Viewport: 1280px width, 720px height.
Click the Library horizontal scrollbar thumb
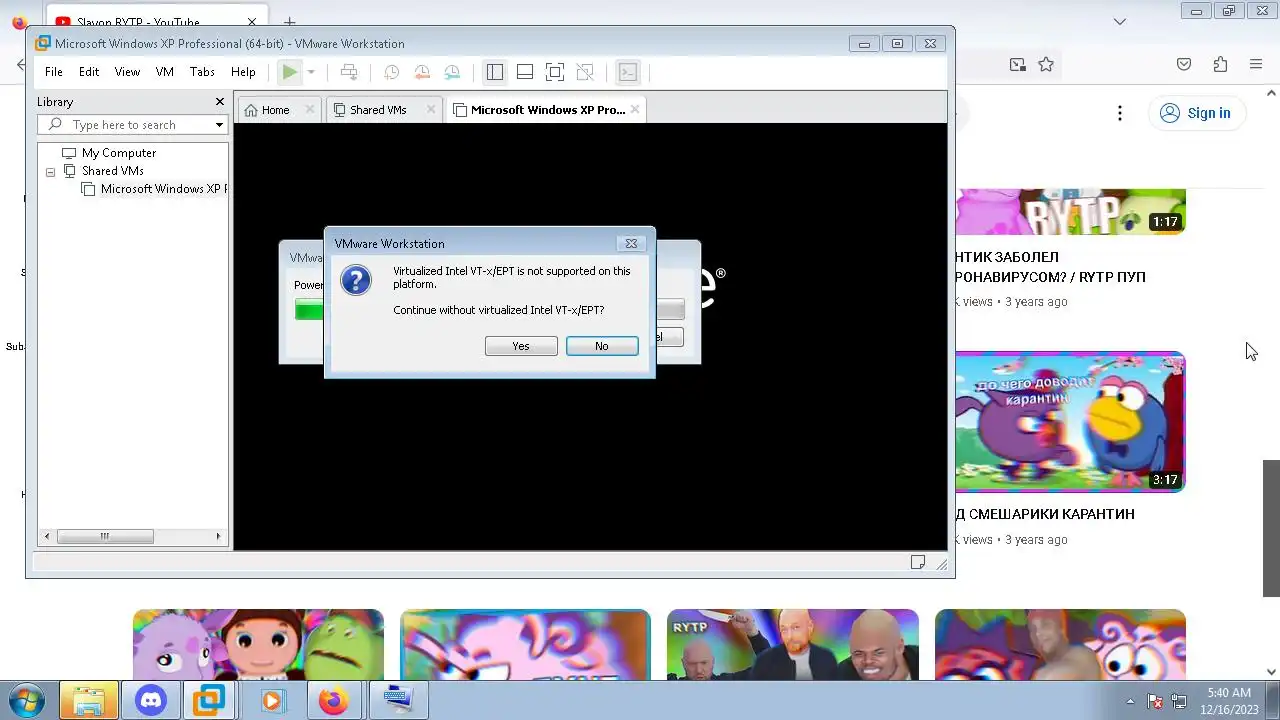click(x=104, y=537)
